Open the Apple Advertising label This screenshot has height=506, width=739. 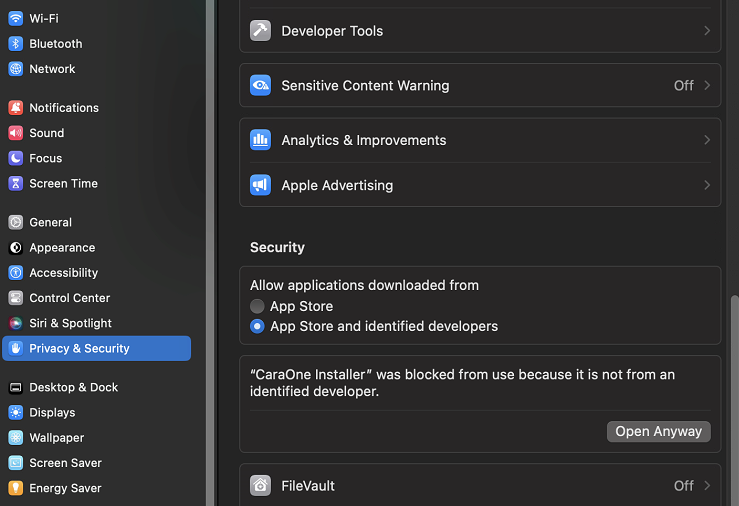[337, 186]
